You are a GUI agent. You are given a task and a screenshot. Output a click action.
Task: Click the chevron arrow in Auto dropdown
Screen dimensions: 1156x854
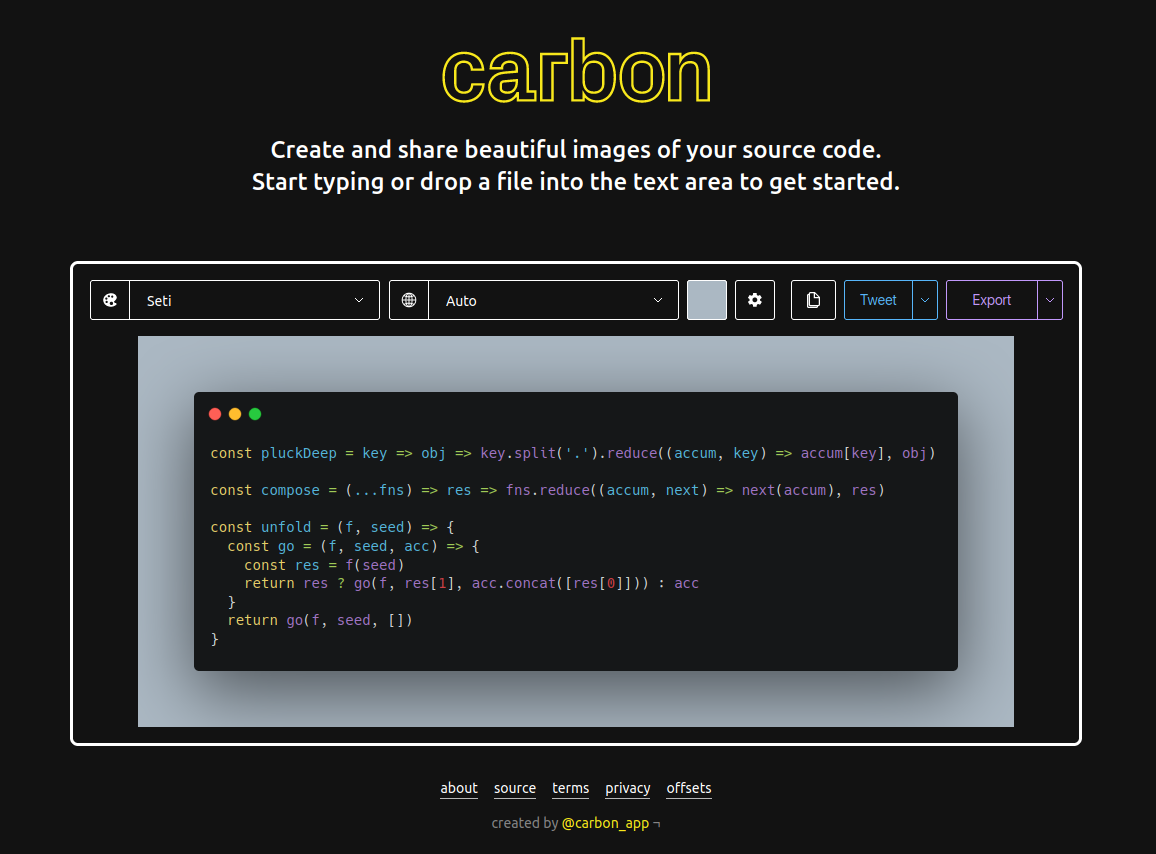[x=658, y=300]
